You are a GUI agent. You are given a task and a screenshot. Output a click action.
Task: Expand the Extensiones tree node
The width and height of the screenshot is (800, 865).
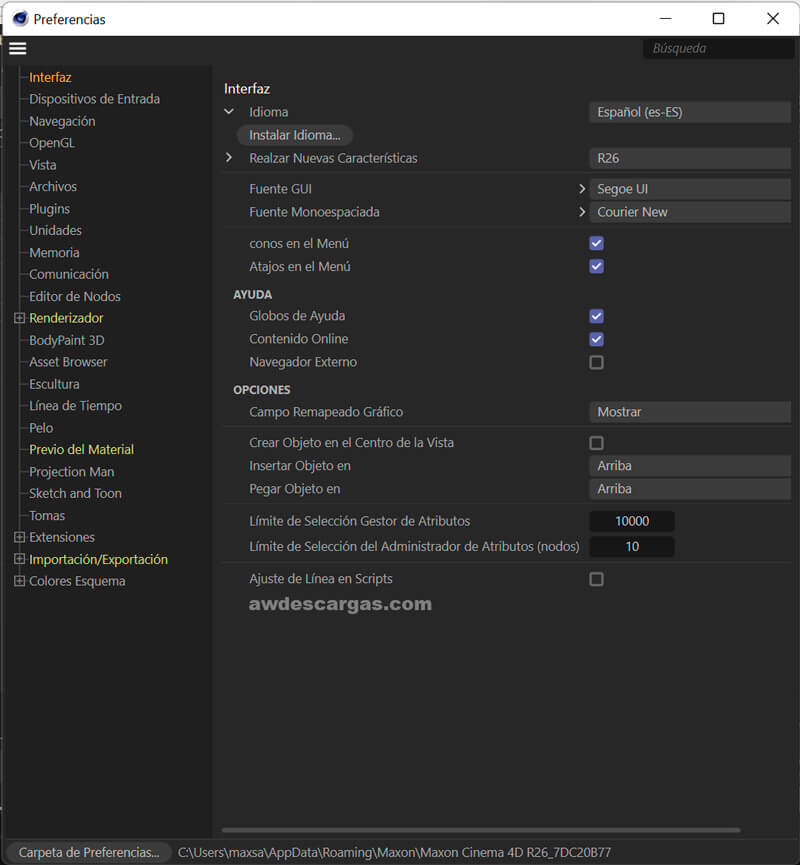click(19, 537)
